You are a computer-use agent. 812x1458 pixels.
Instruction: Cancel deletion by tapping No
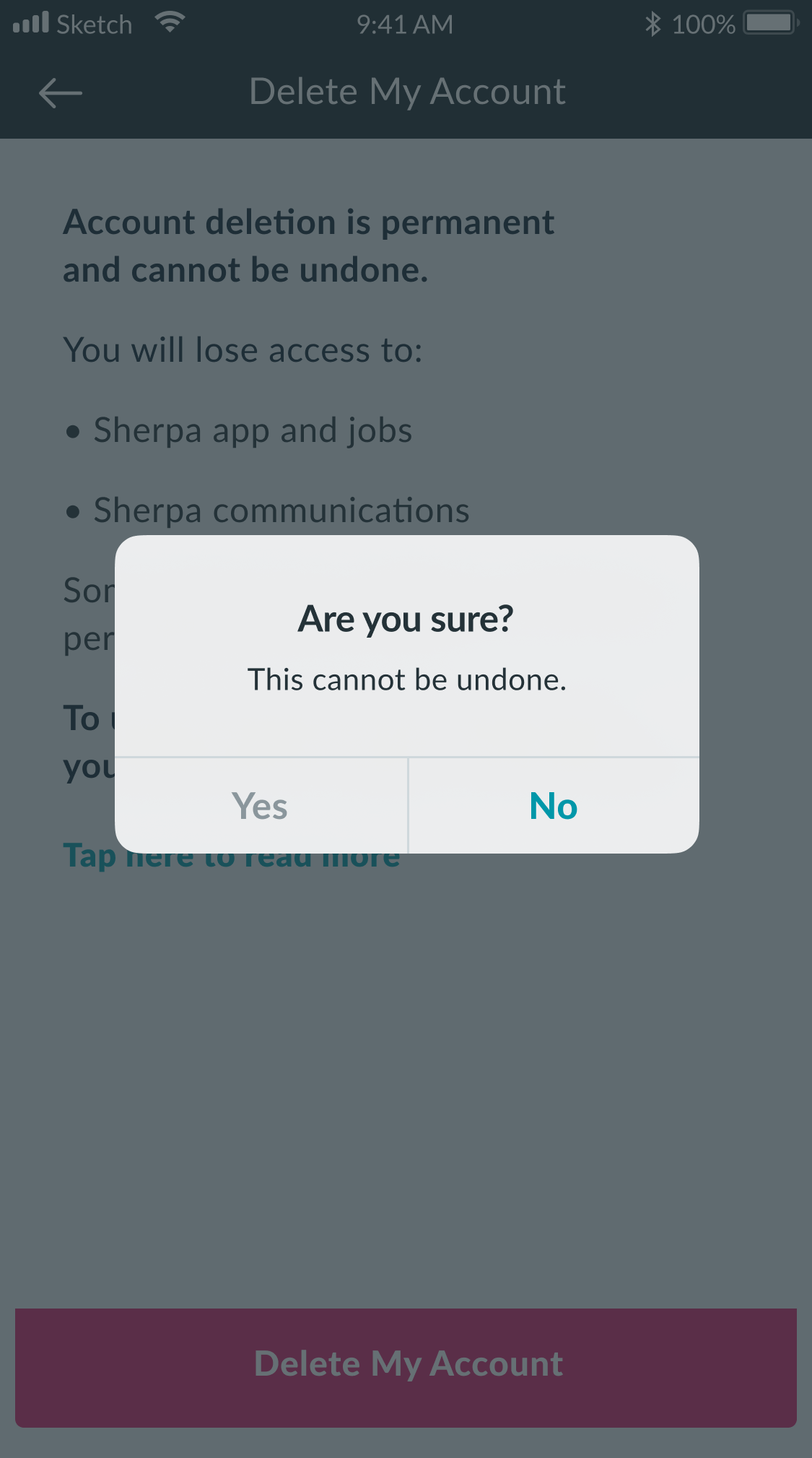552,805
